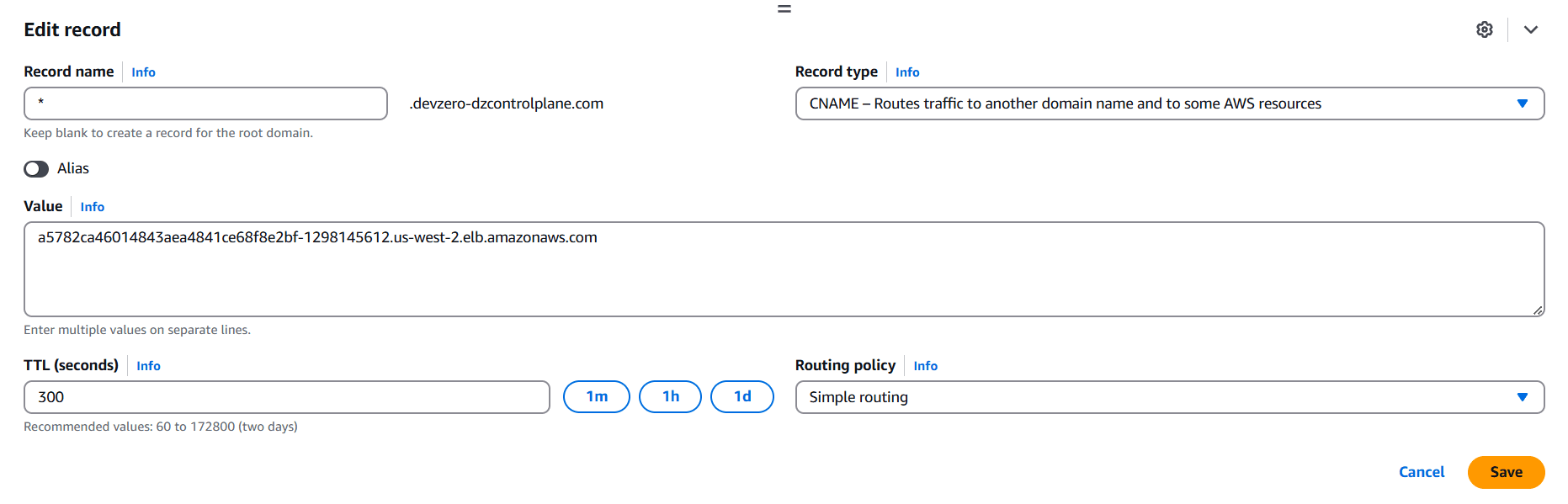
Task: Open the Record type dropdown
Action: tap(1169, 103)
